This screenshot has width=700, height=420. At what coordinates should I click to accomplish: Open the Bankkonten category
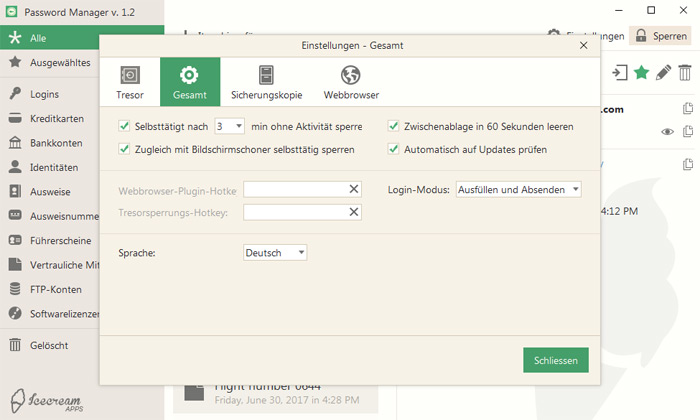tap(50, 143)
